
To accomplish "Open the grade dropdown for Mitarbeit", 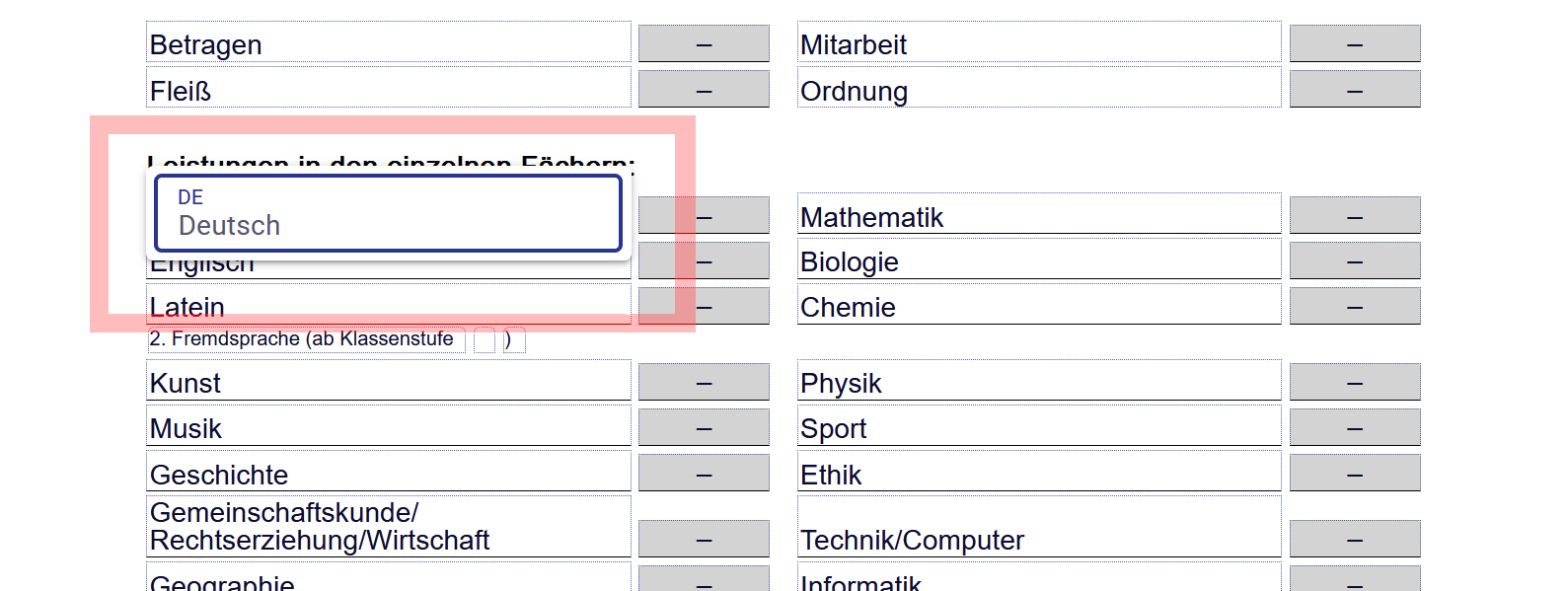I will pos(1355,44).
